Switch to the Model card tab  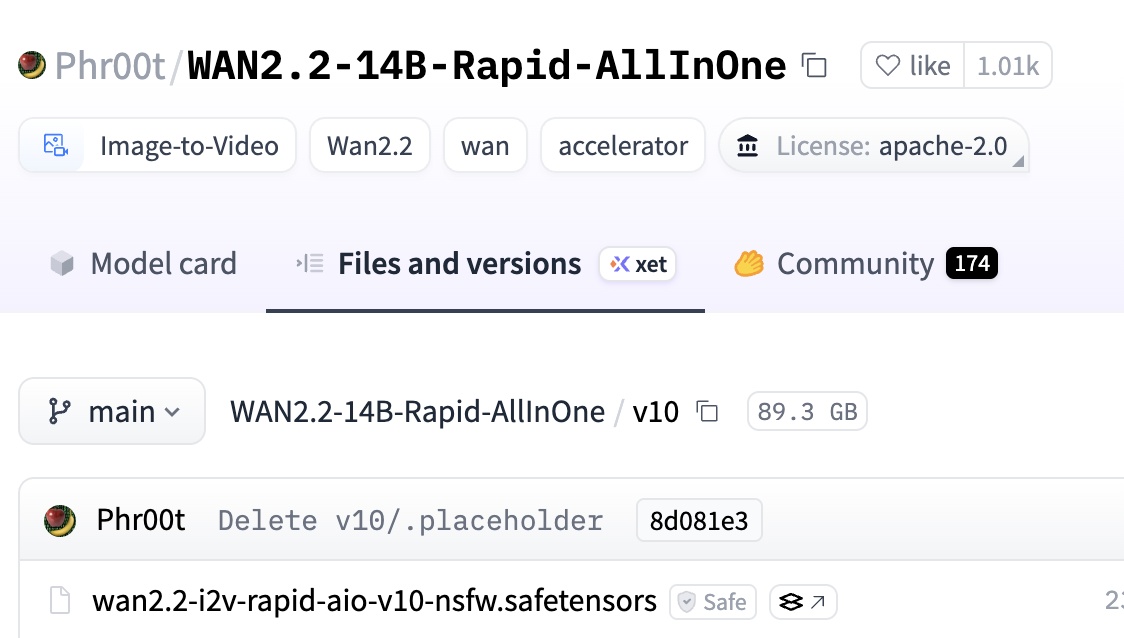pos(143,264)
